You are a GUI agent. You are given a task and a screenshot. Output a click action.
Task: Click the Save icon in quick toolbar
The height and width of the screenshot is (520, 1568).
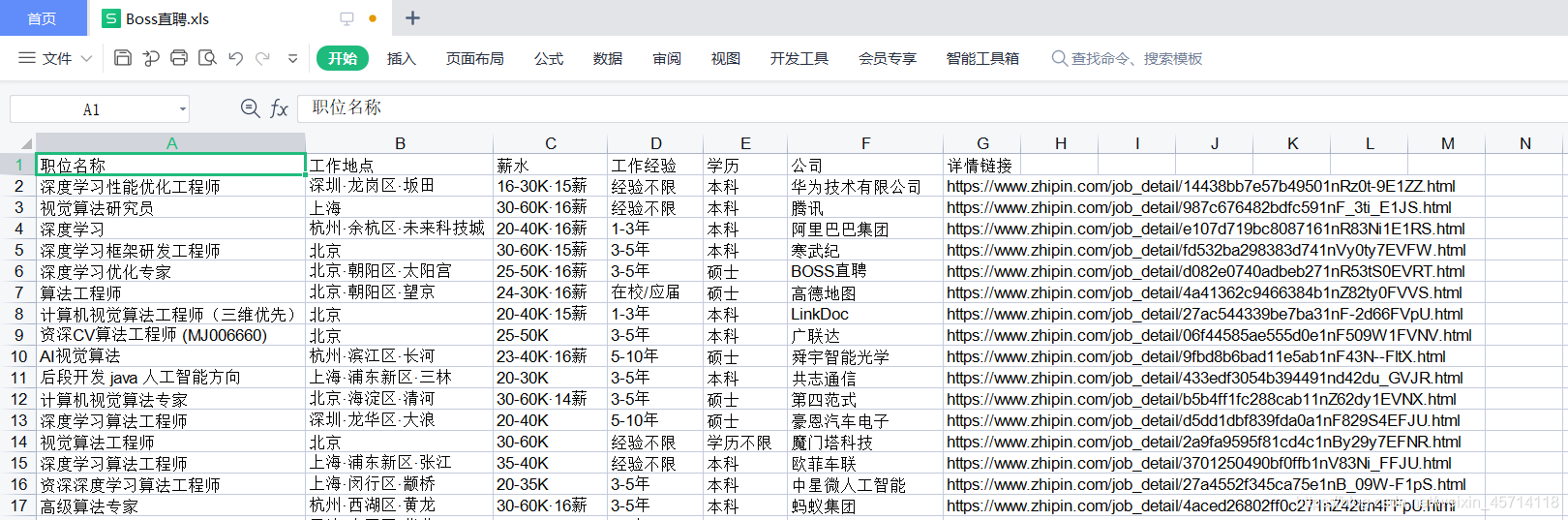123,58
